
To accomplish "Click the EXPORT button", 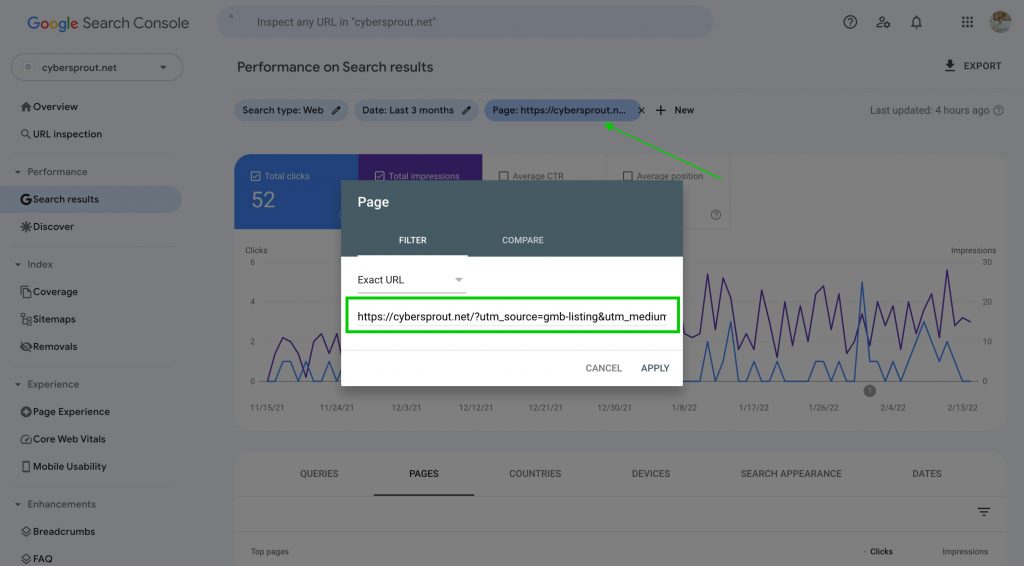I will click(x=972, y=66).
